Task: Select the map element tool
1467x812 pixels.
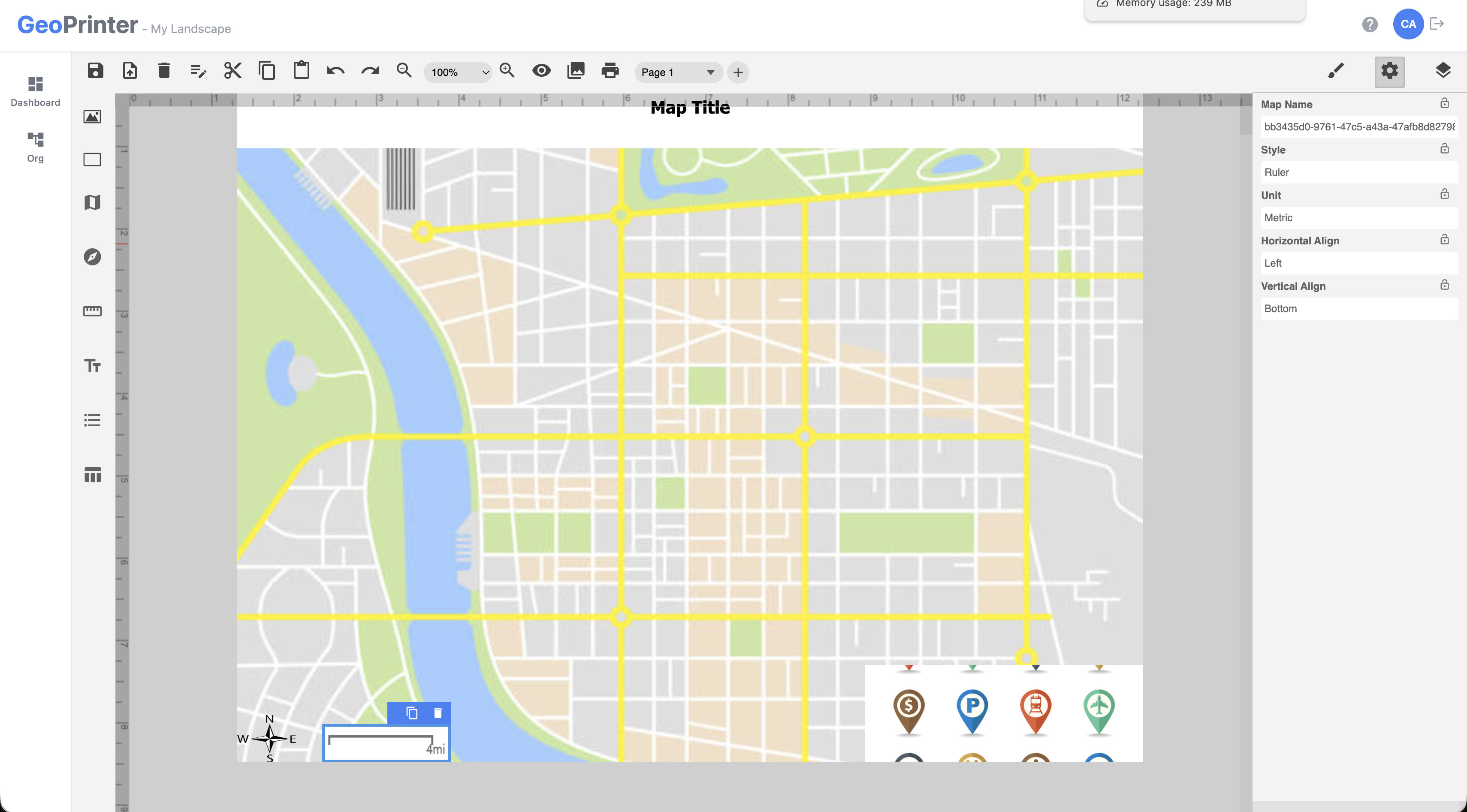Action: pyautogui.click(x=92, y=203)
